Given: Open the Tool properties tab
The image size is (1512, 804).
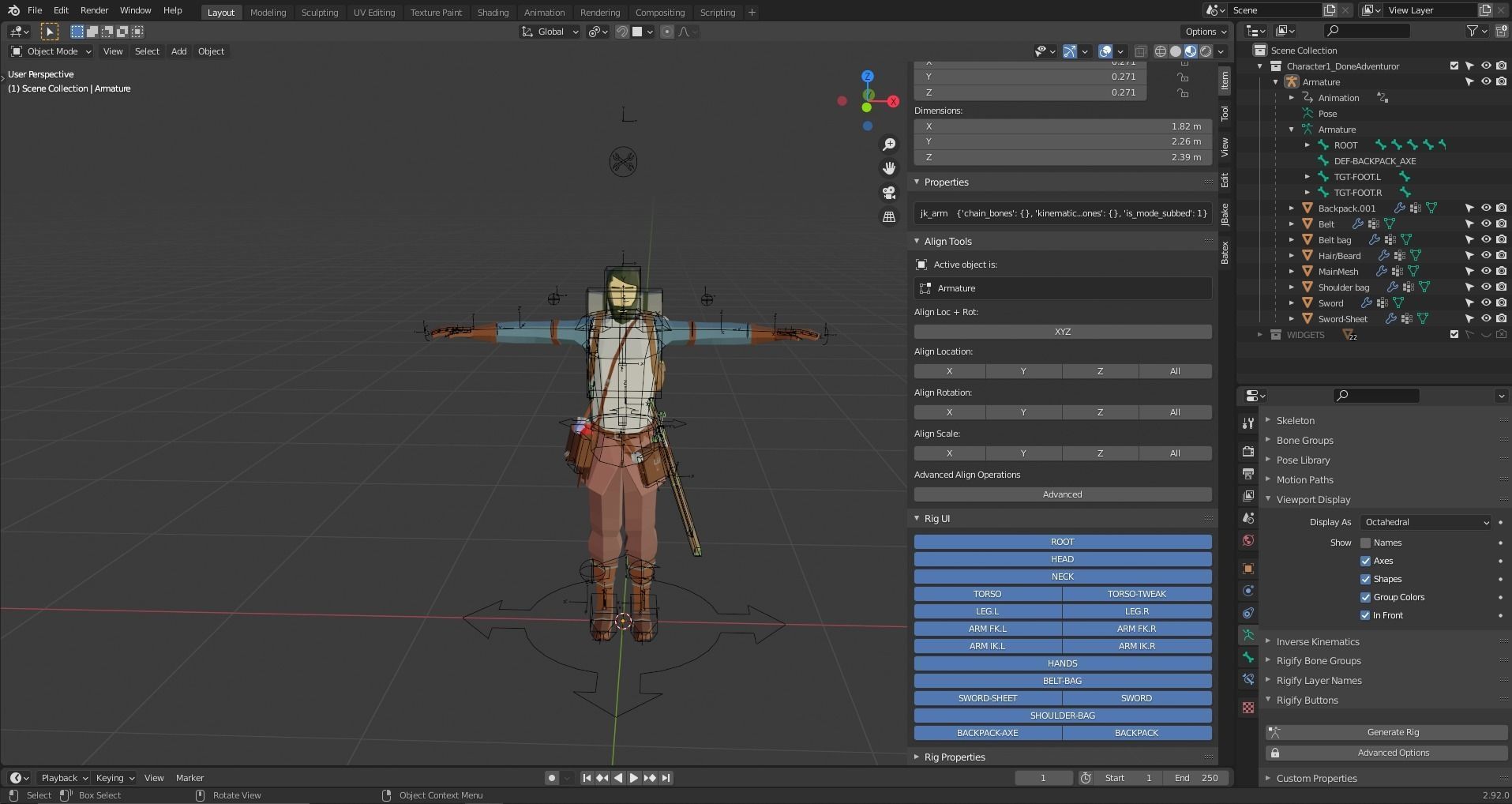Looking at the screenshot, I should pos(1247,424).
